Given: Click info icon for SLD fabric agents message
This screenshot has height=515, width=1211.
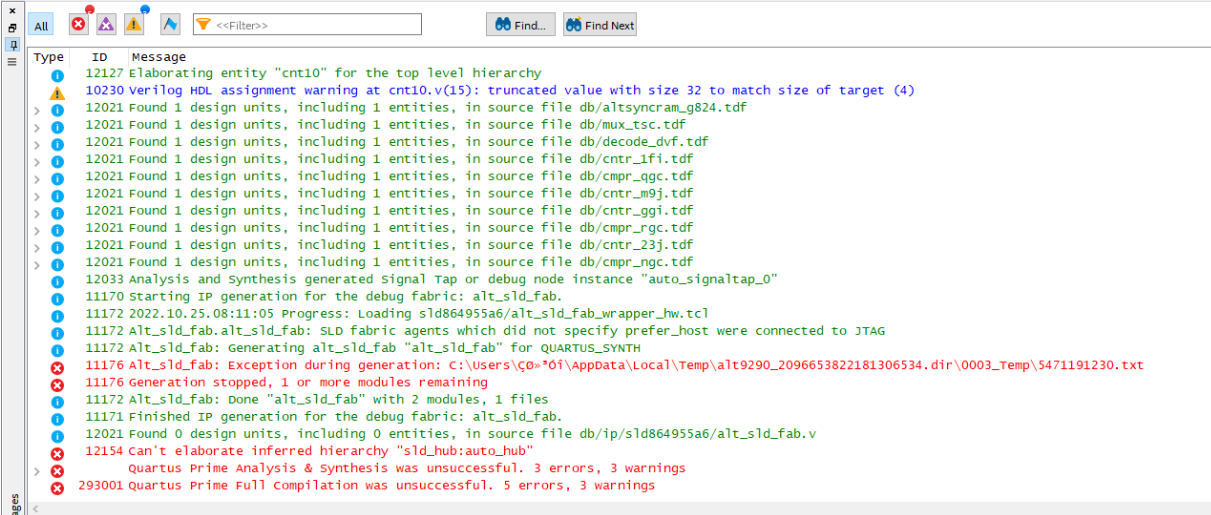Looking at the screenshot, I should coord(57,332).
